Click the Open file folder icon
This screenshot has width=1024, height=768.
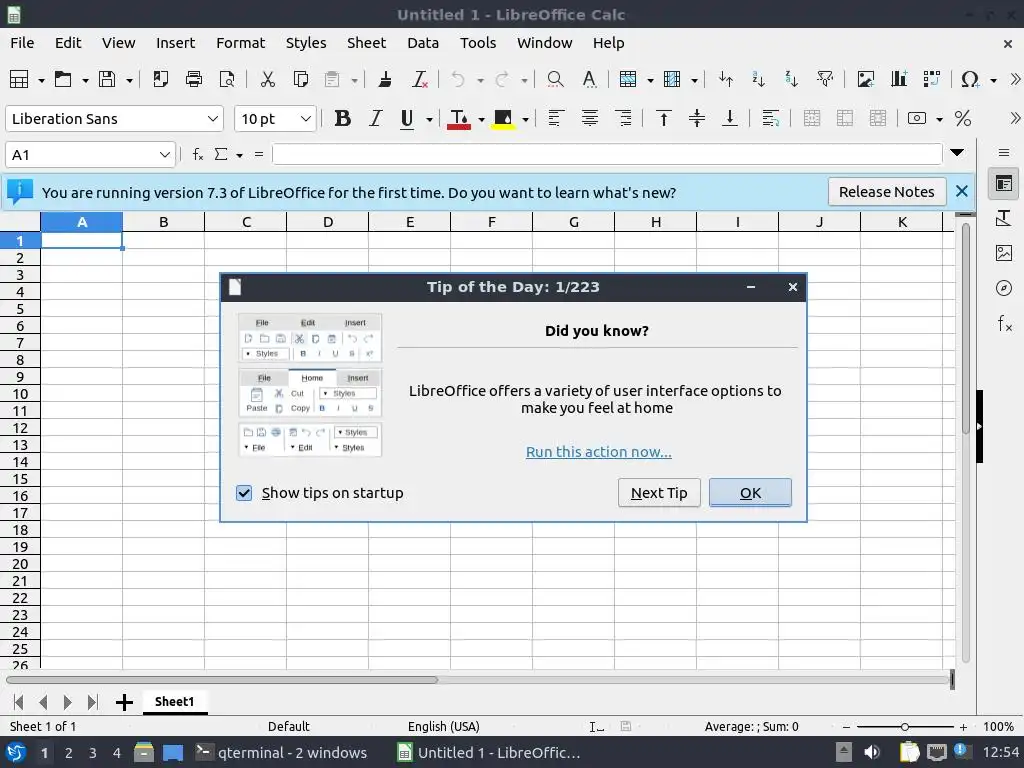(x=63, y=79)
